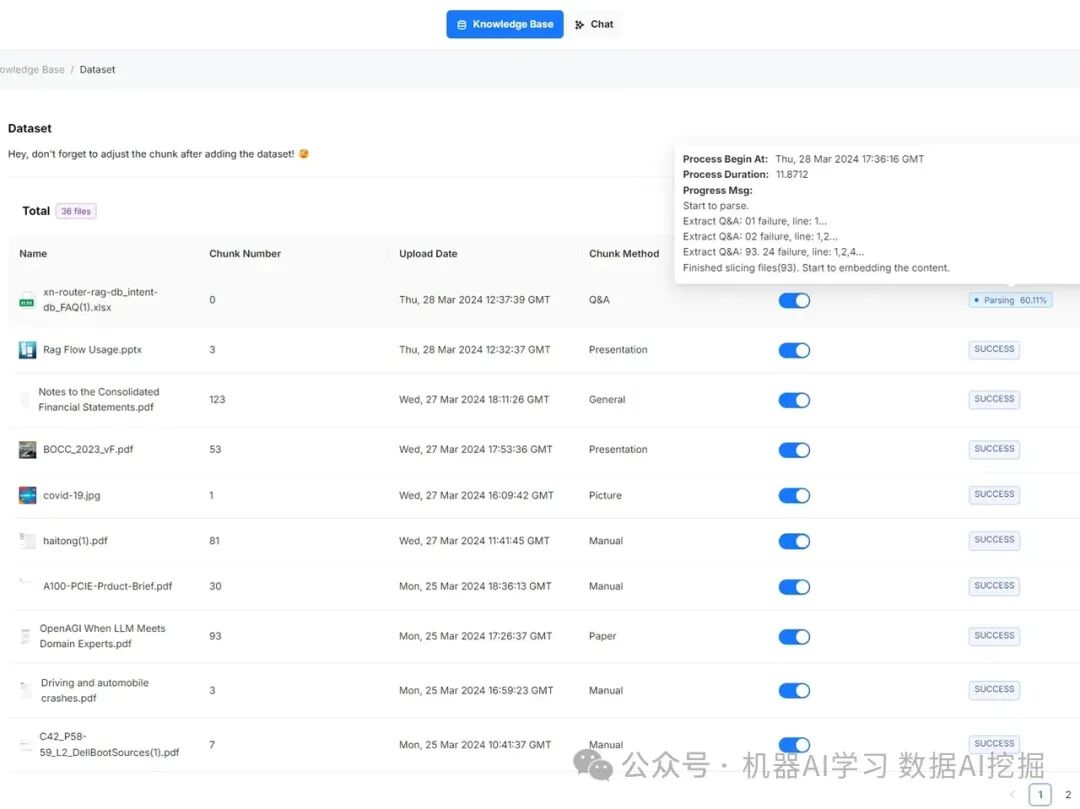Open the Knowledge Base tab
The width and height of the screenshot is (1080, 809).
tap(504, 24)
